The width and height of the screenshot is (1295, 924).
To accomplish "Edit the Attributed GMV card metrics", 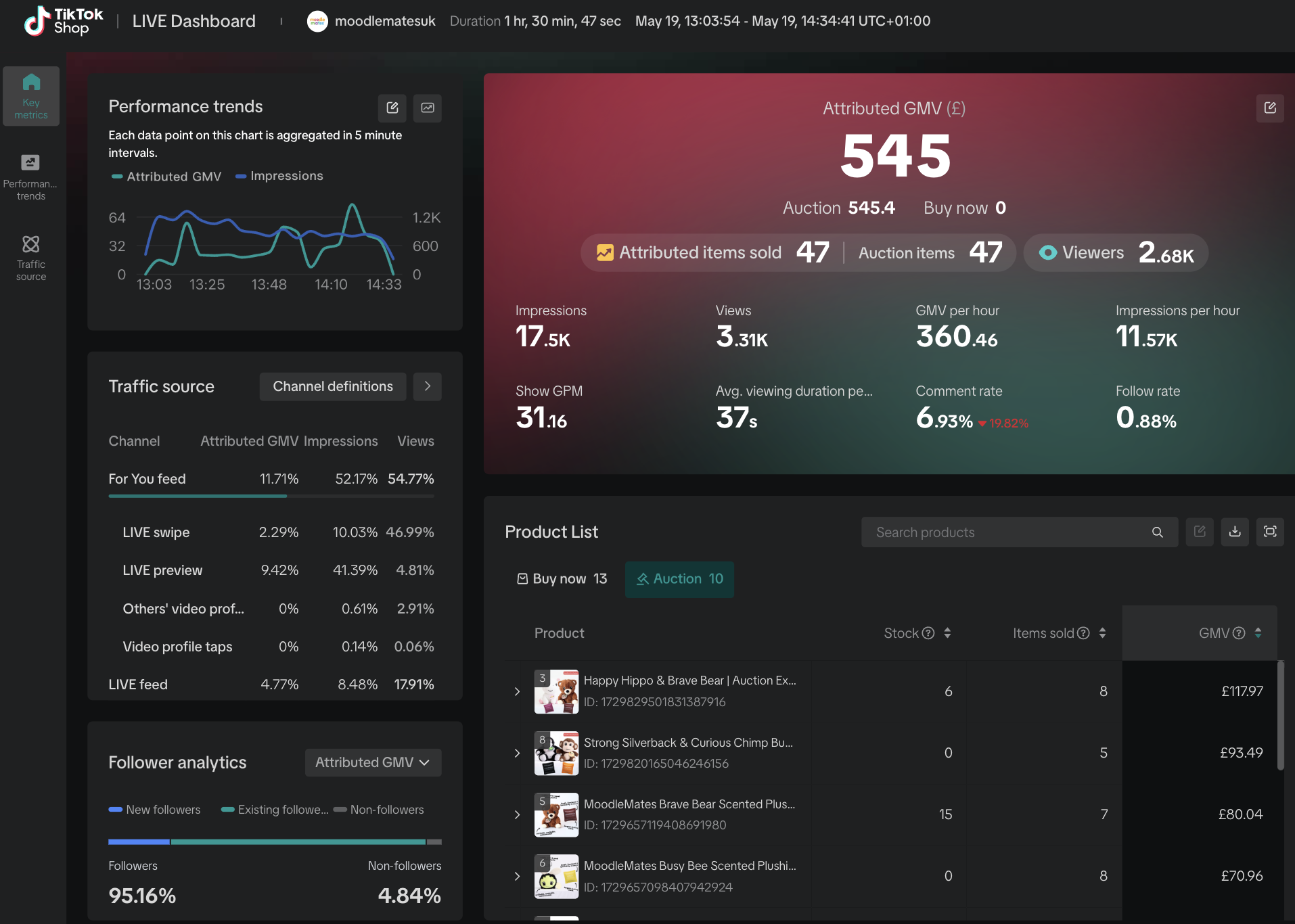I will [1270, 108].
